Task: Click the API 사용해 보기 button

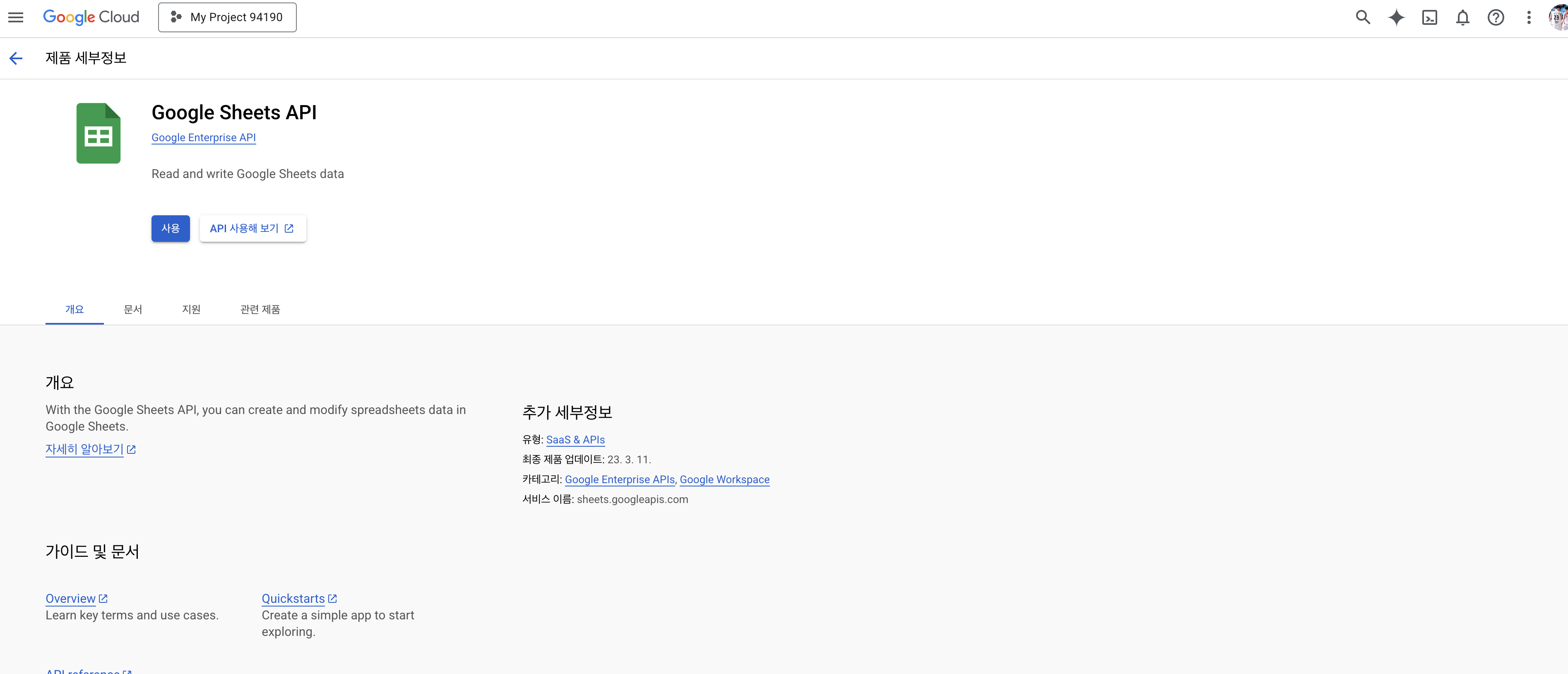Action: (x=253, y=228)
